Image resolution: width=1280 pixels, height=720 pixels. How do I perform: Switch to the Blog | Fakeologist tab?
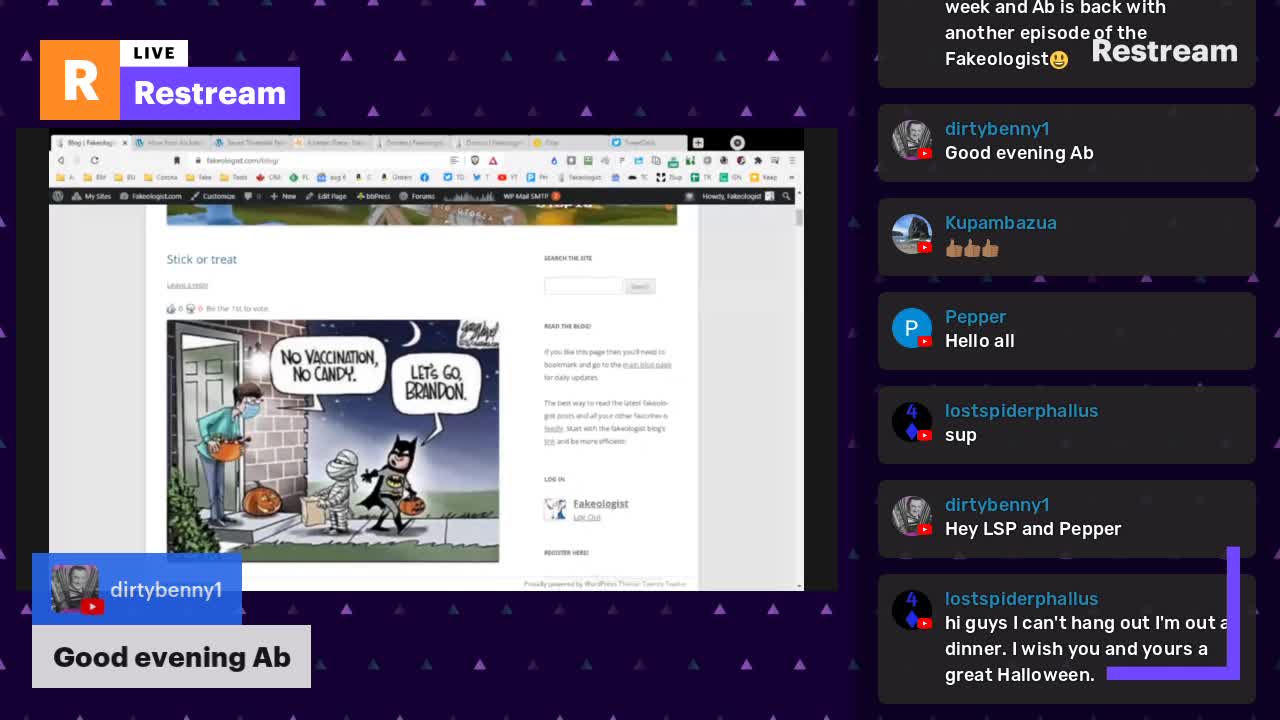[90, 143]
